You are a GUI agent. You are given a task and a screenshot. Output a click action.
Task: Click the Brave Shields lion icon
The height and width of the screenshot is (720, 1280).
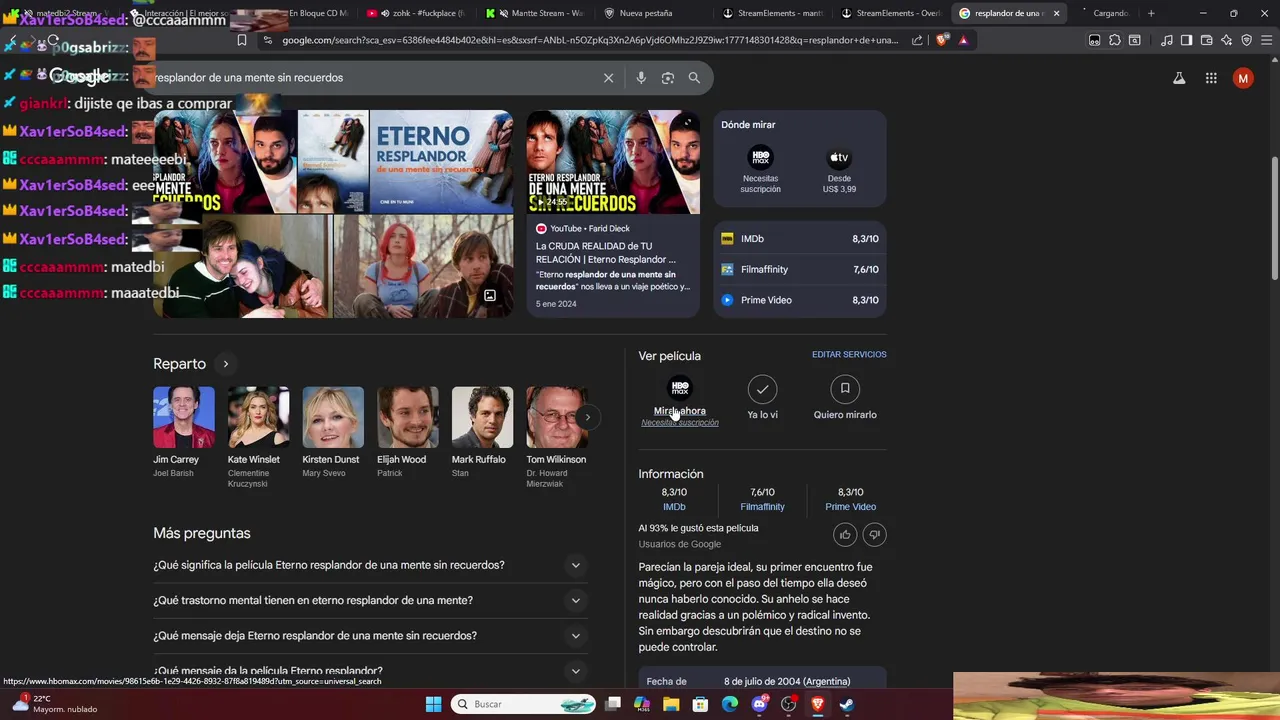[943, 40]
